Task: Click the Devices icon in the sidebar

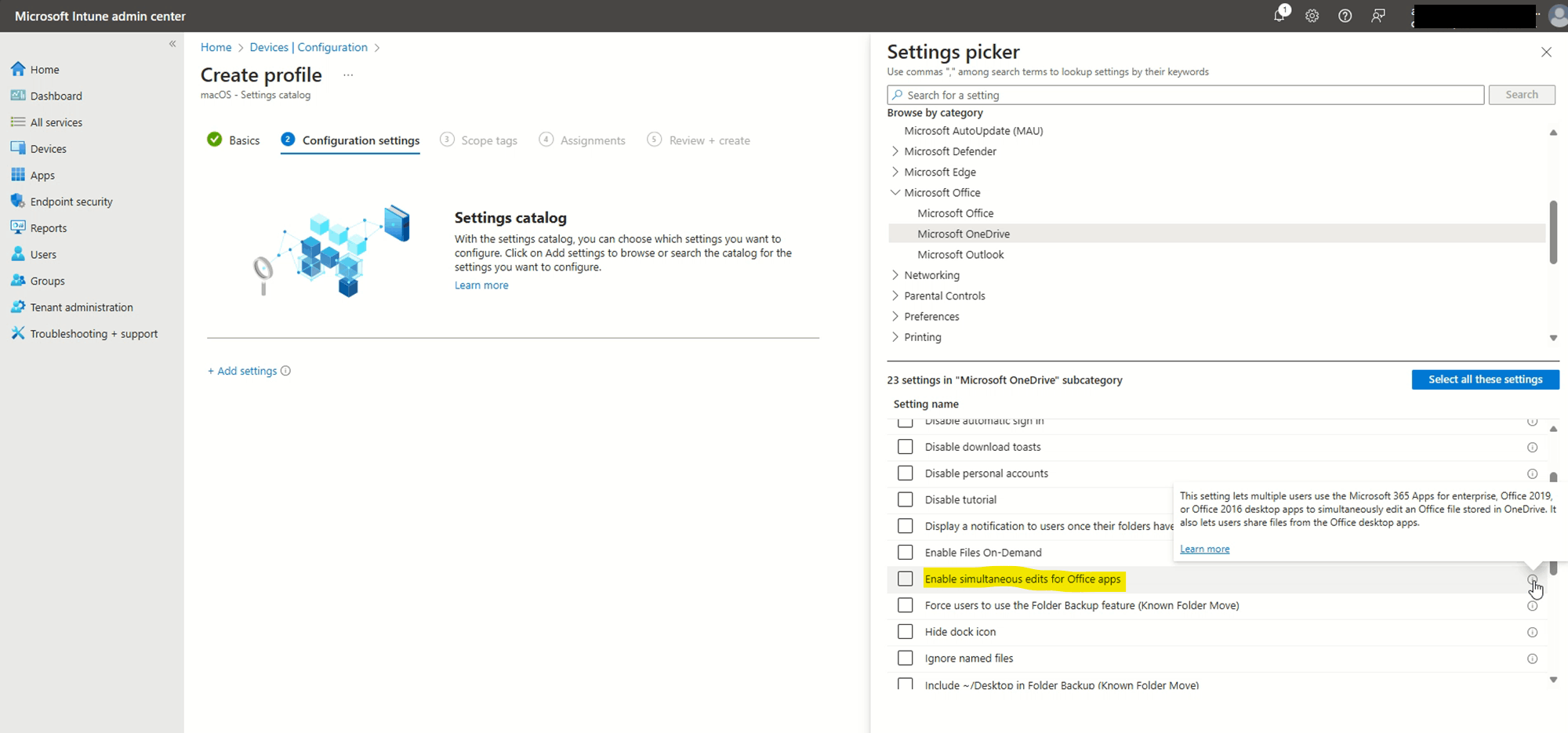Action: pos(18,148)
